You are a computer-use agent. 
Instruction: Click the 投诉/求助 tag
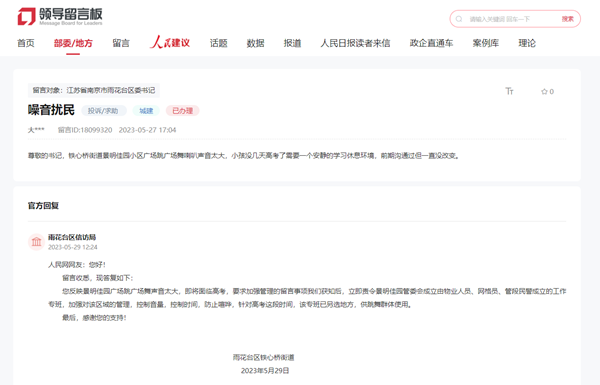point(103,111)
